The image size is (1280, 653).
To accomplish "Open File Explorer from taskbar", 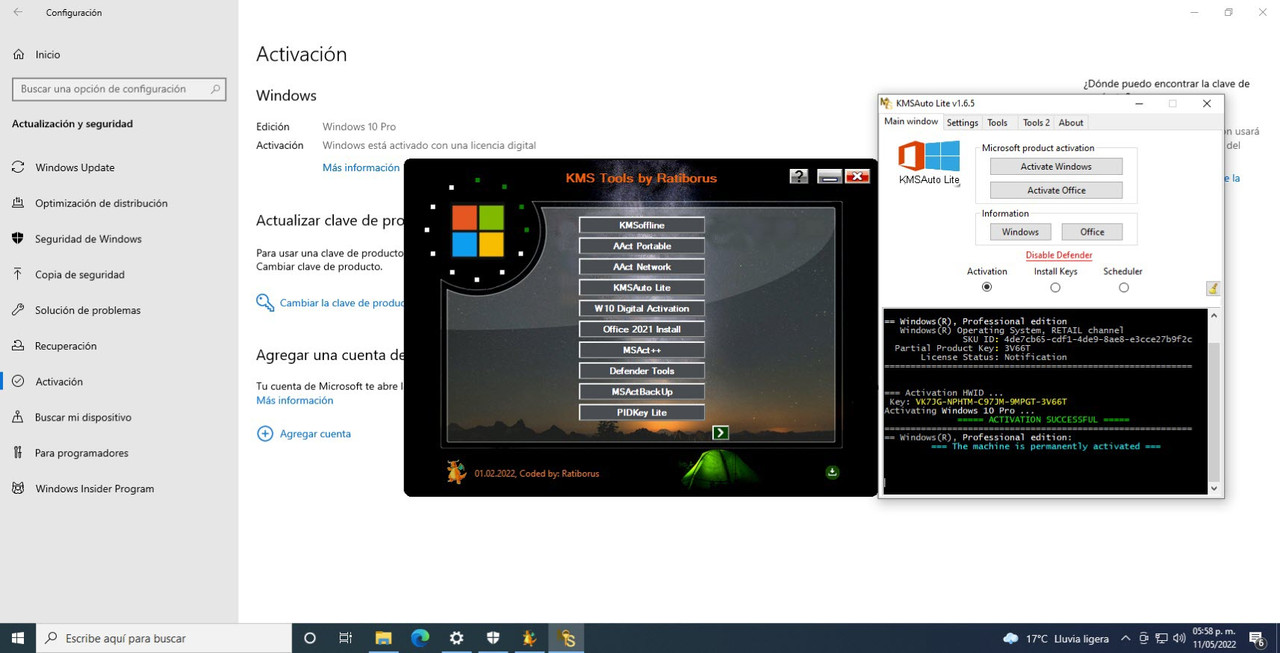I will tap(383, 638).
